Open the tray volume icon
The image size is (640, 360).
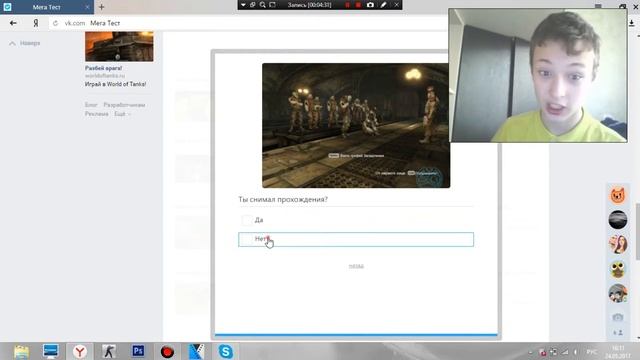[576, 352]
